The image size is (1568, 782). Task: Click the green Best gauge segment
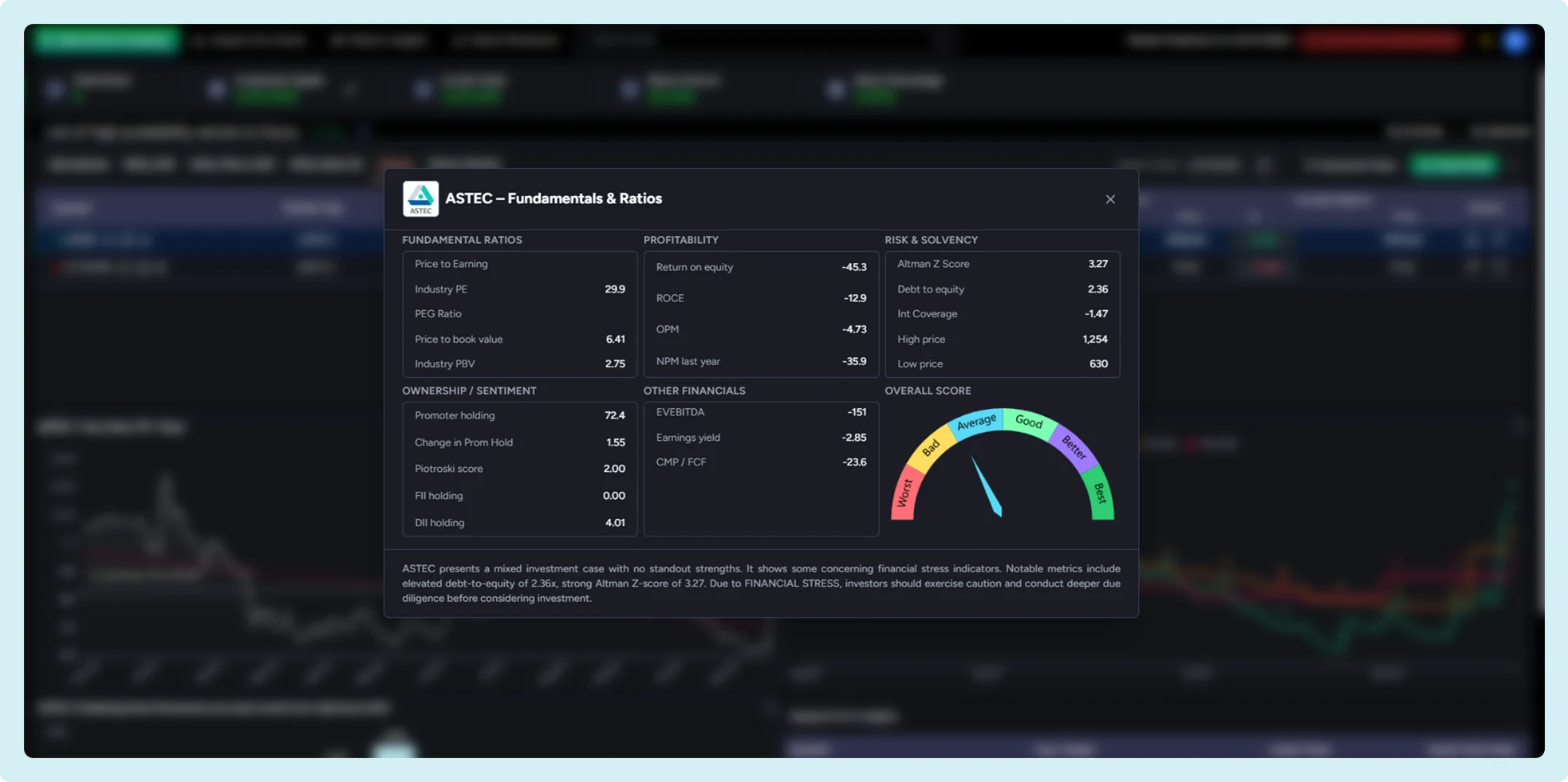click(1101, 494)
